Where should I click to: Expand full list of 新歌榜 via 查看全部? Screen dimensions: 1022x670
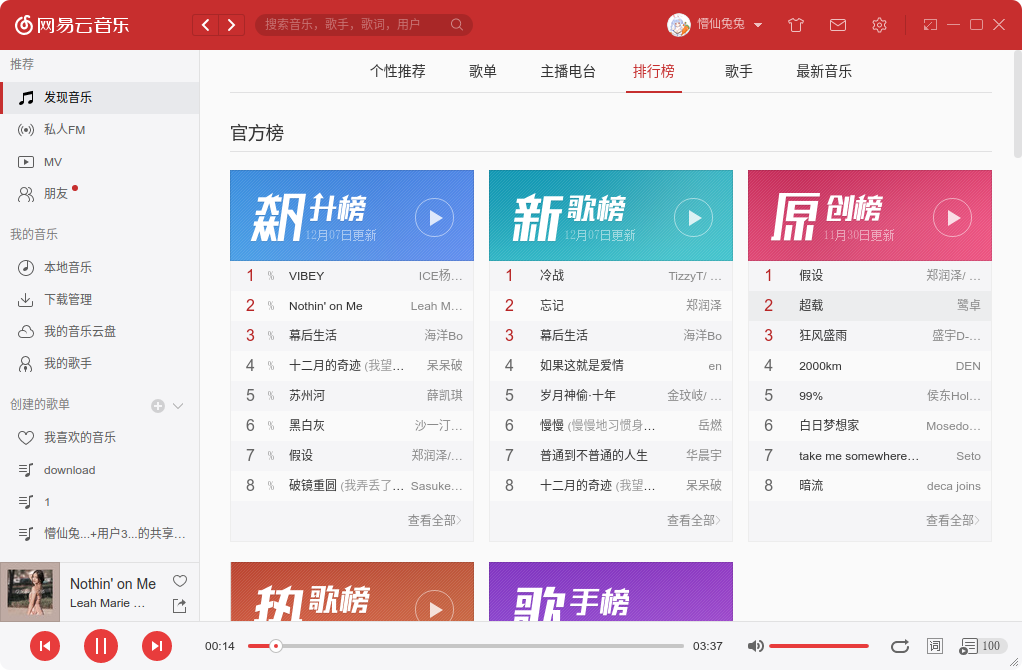click(693, 520)
